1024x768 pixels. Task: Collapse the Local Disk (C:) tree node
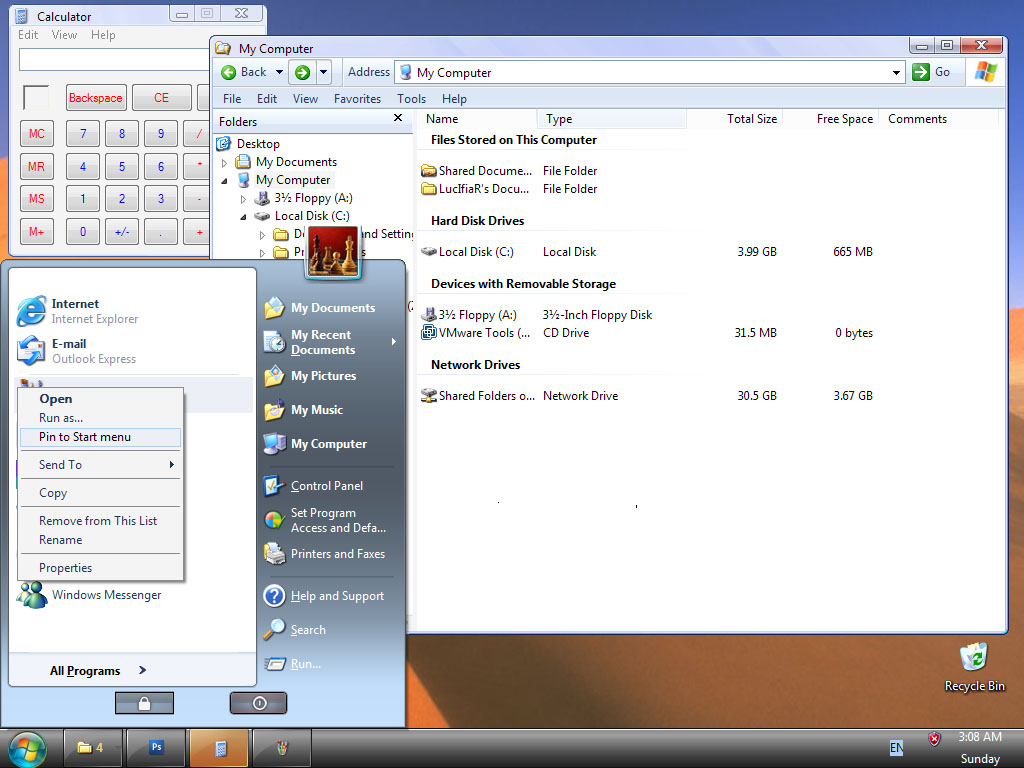coord(243,216)
